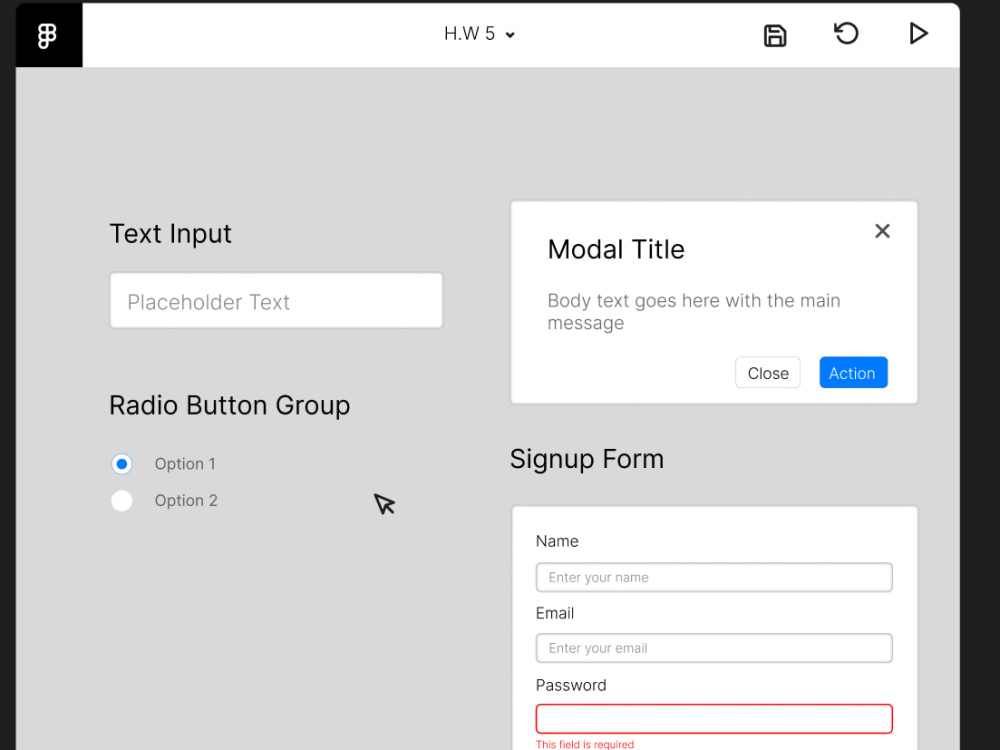Close the modal with the X icon
1000x750 pixels.
(882, 231)
